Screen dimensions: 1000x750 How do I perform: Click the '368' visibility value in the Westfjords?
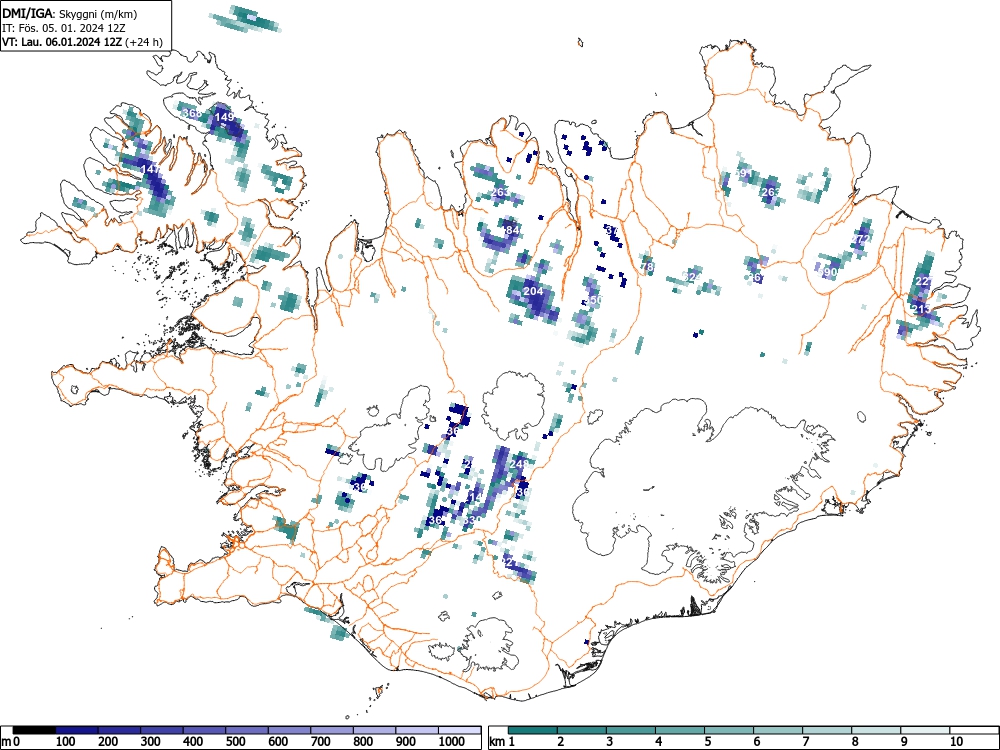[192, 114]
